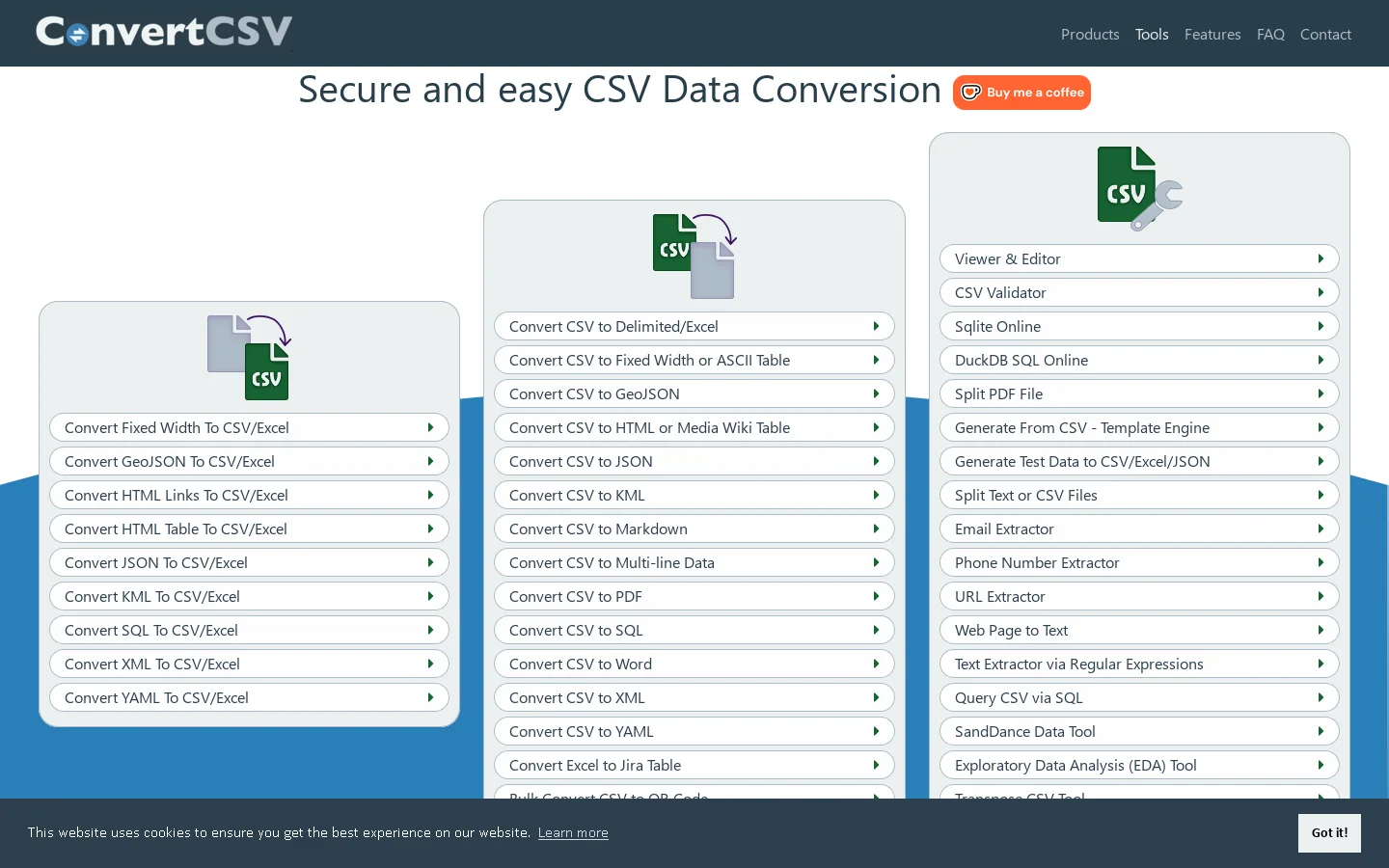Open Convert HTML Table To CSV/Excel
This screenshot has height=868, width=1389.
249,529
